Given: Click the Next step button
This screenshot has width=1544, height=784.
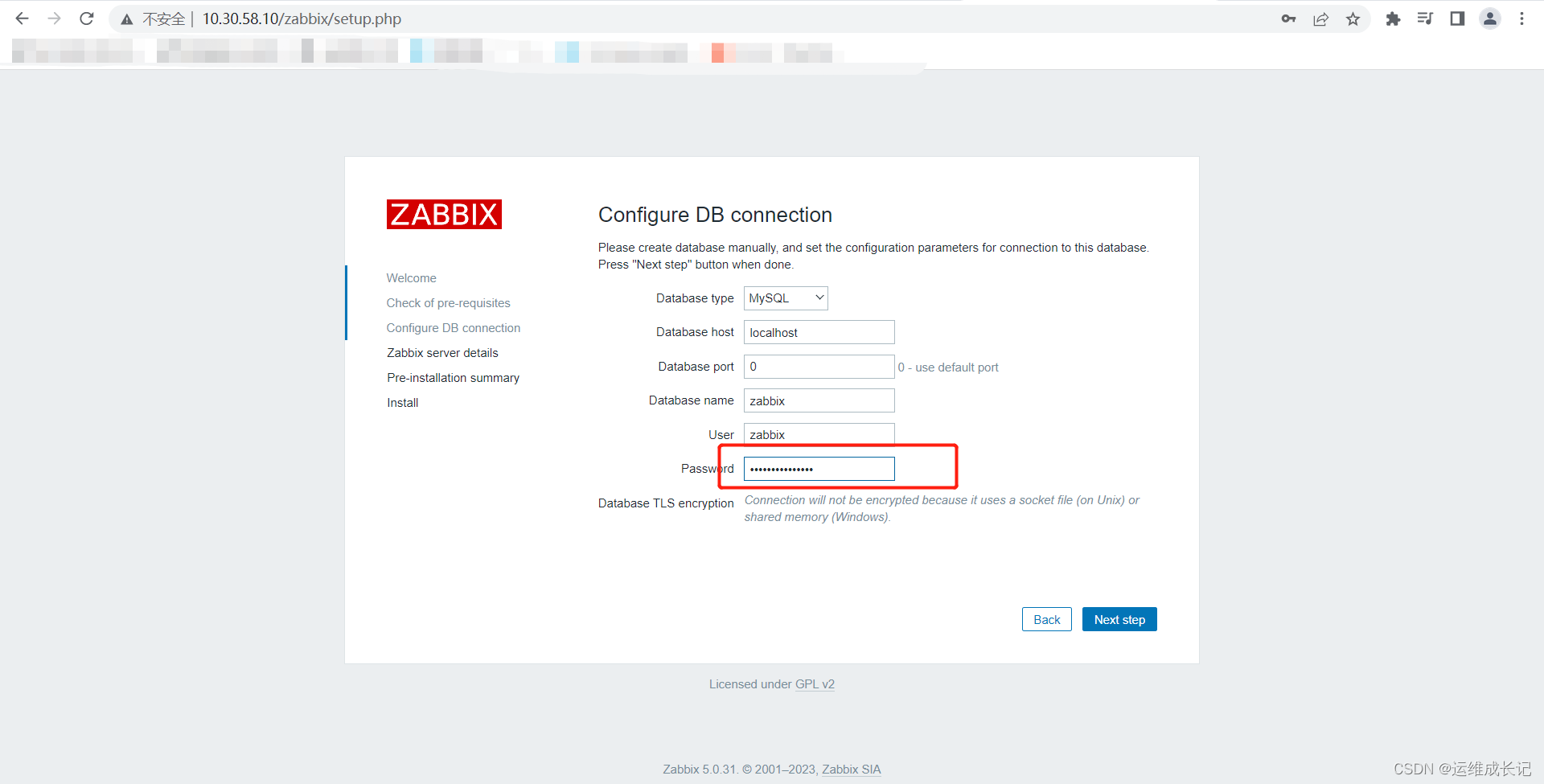Looking at the screenshot, I should tap(1119, 619).
